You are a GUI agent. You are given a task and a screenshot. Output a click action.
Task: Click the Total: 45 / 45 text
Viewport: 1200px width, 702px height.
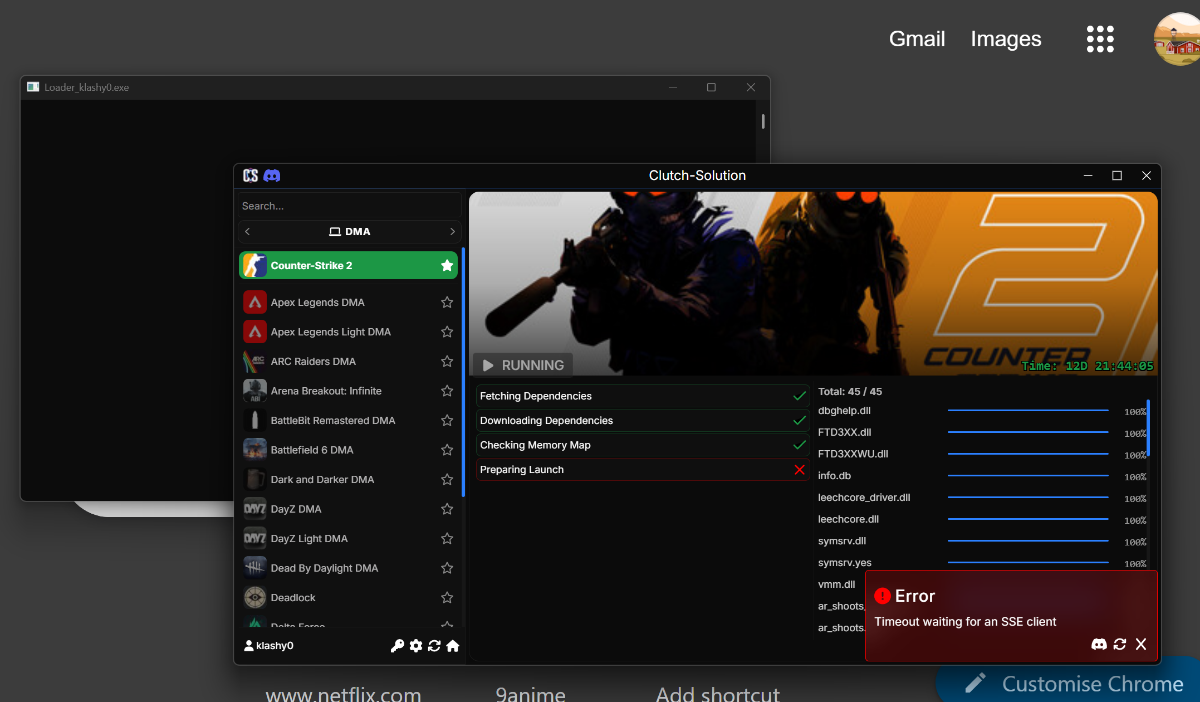(850, 392)
